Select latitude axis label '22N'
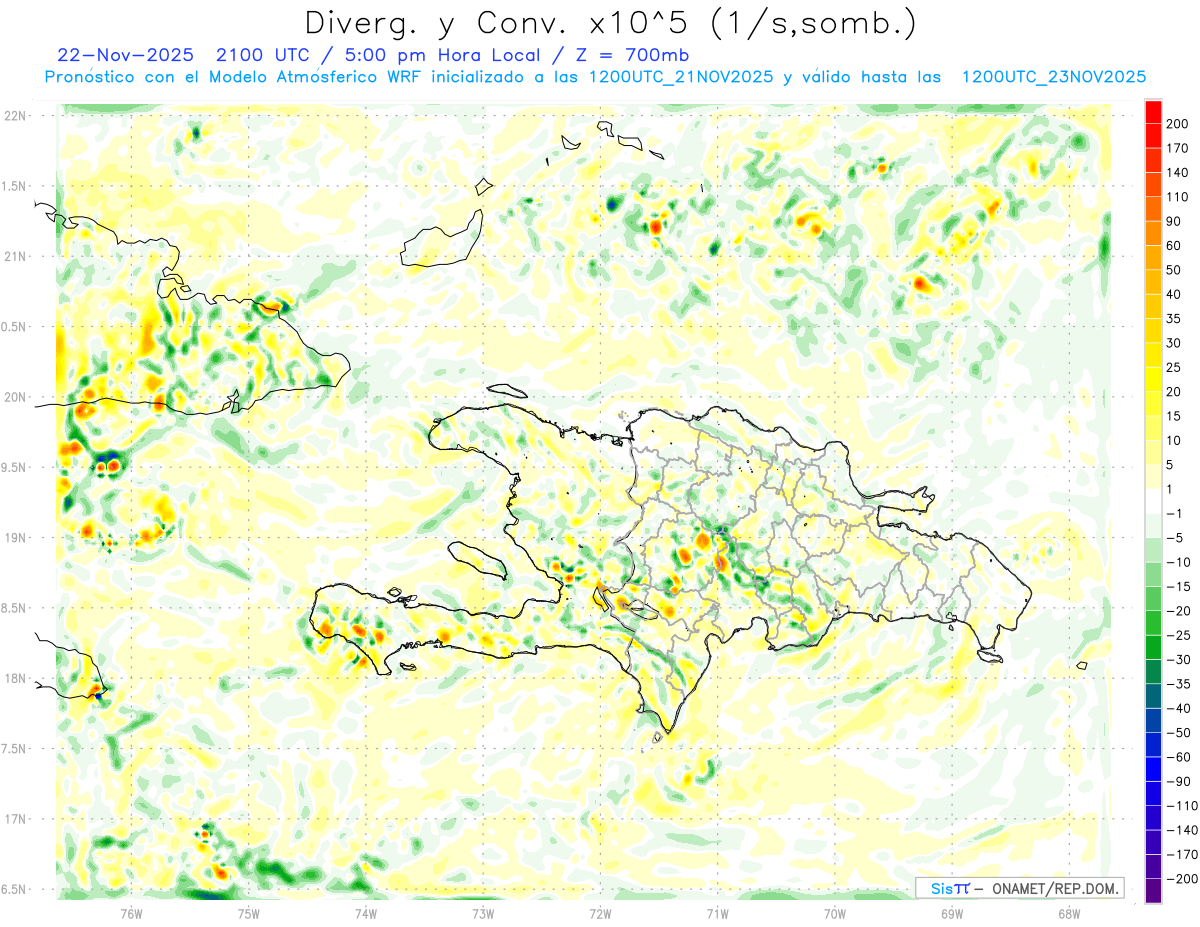This screenshot has height=927, width=1200. coord(15,115)
